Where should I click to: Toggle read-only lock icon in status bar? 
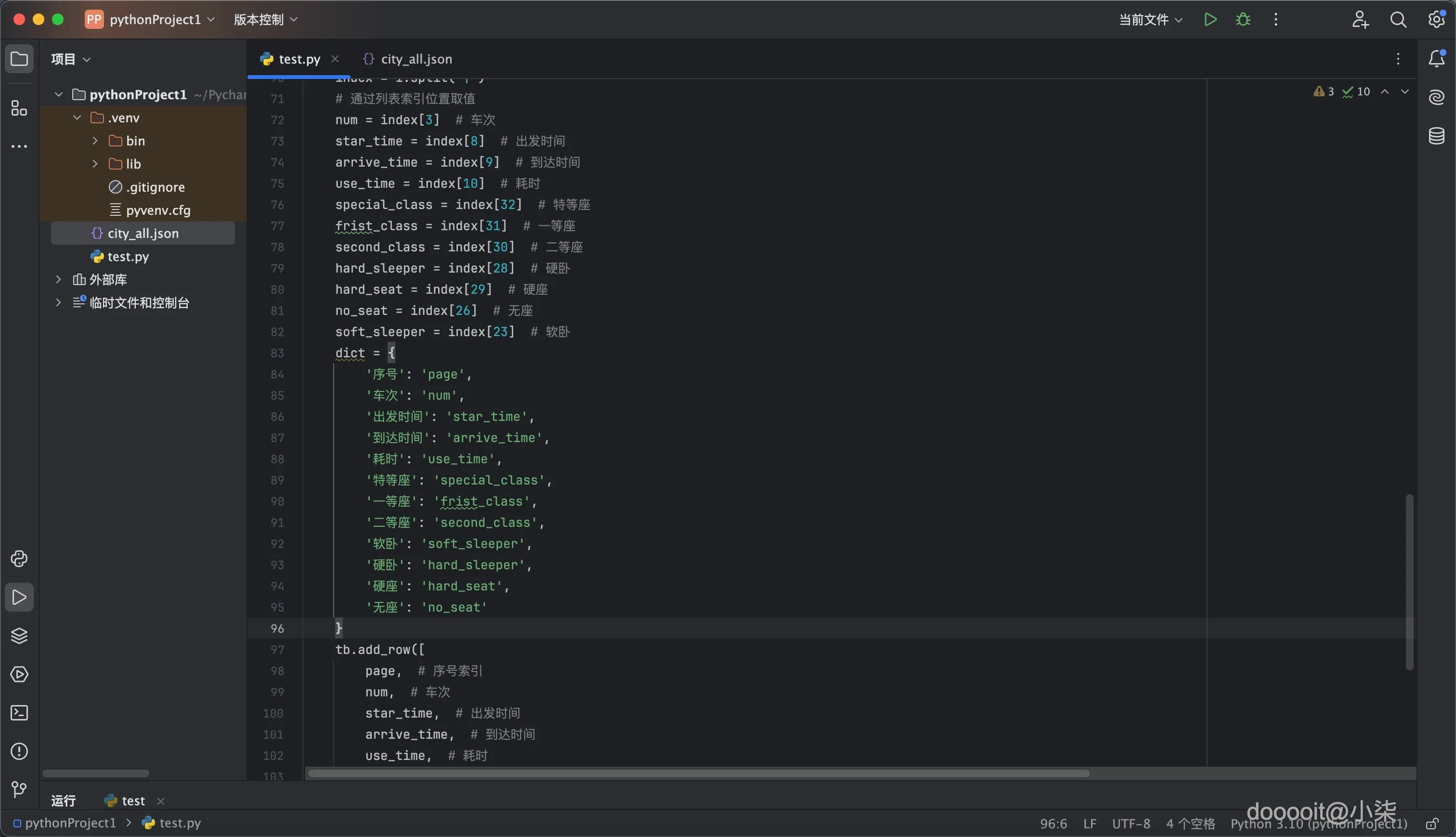click(1432, 824)
